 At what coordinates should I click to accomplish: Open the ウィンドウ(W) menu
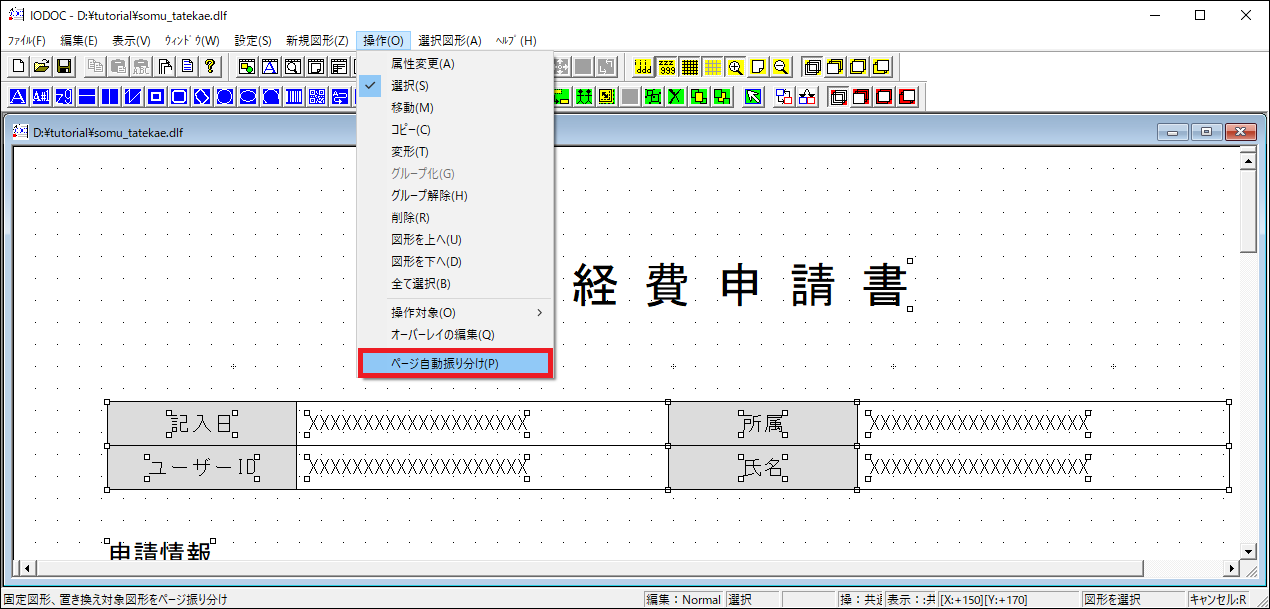click(x=192, y=41)
